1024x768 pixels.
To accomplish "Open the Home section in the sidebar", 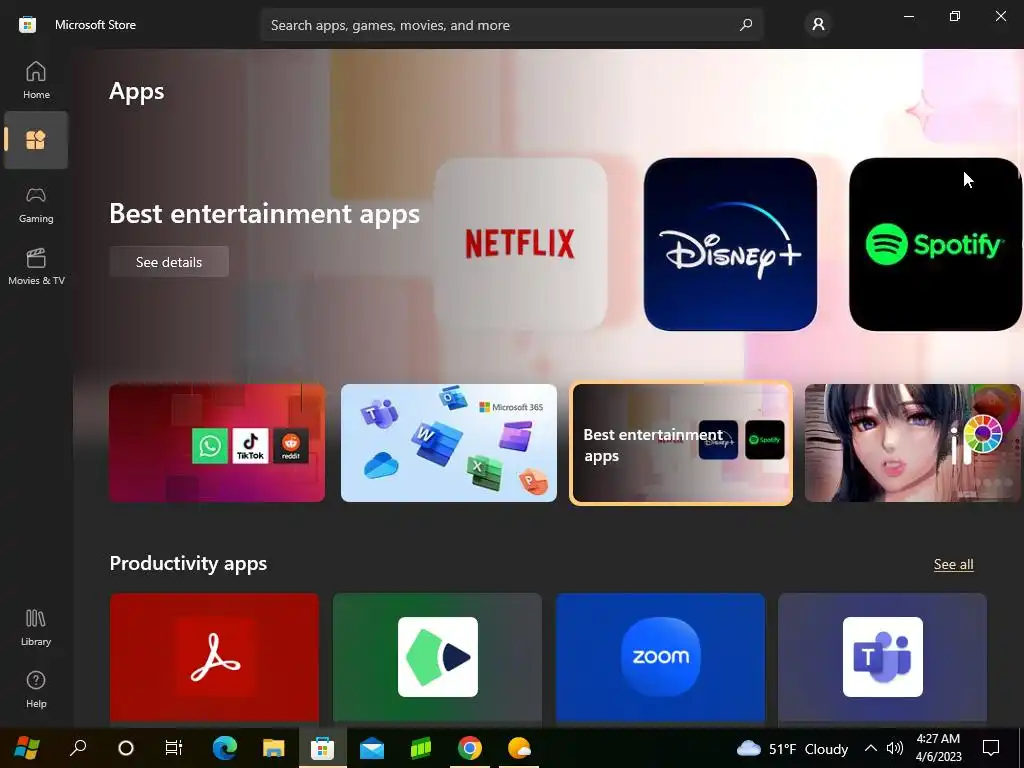I will click(36, 80).
